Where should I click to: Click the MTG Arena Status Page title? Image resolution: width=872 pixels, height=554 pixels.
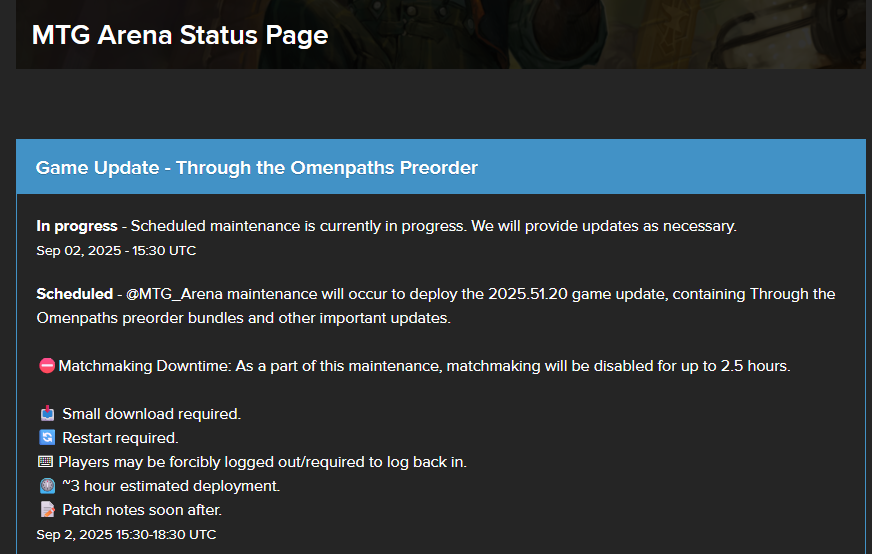pyautogui.click(x=180, y=35)
